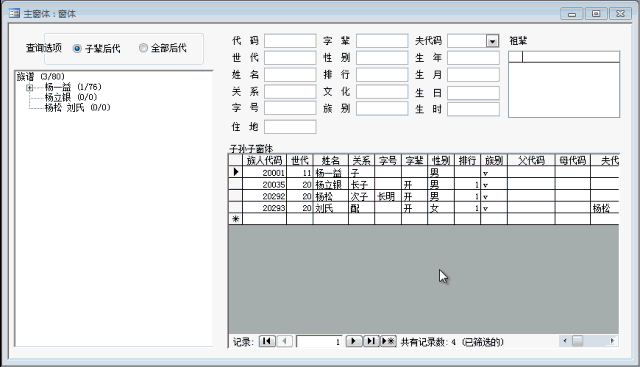Select tree root 族谱 (3/80)
Viewport: 640px width, 367px height.
point(41,76)
